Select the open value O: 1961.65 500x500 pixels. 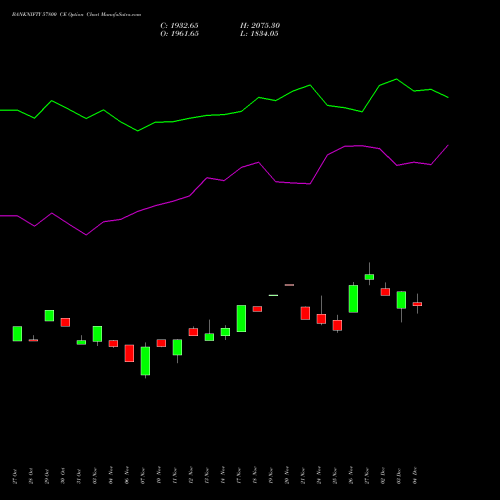(x=179, y=34)
